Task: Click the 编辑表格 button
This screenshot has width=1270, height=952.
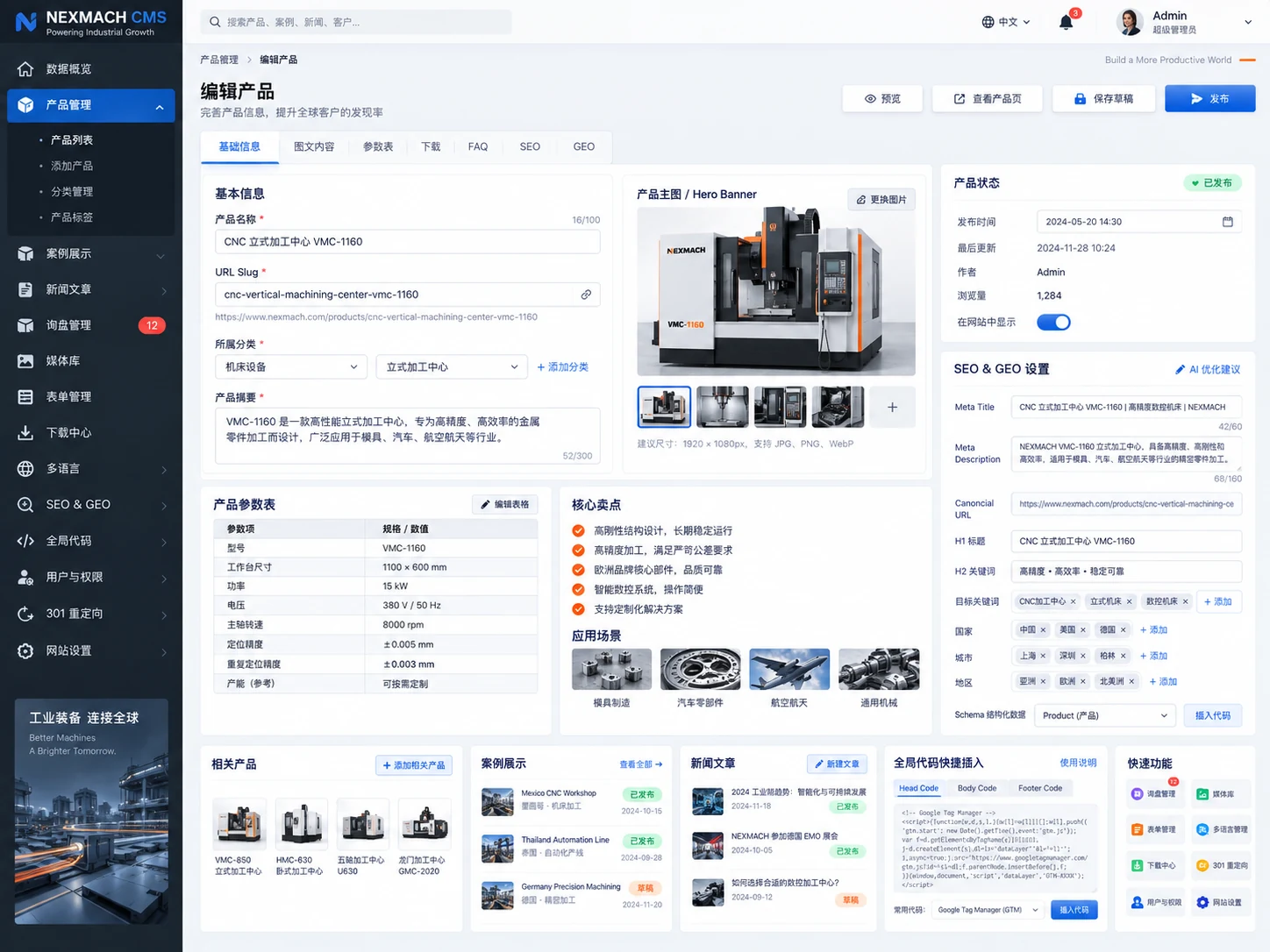Action: (504, 504)
